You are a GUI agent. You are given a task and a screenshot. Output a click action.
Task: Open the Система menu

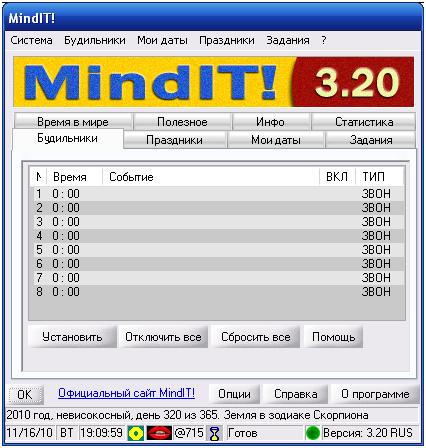click(x=31, y=40)
